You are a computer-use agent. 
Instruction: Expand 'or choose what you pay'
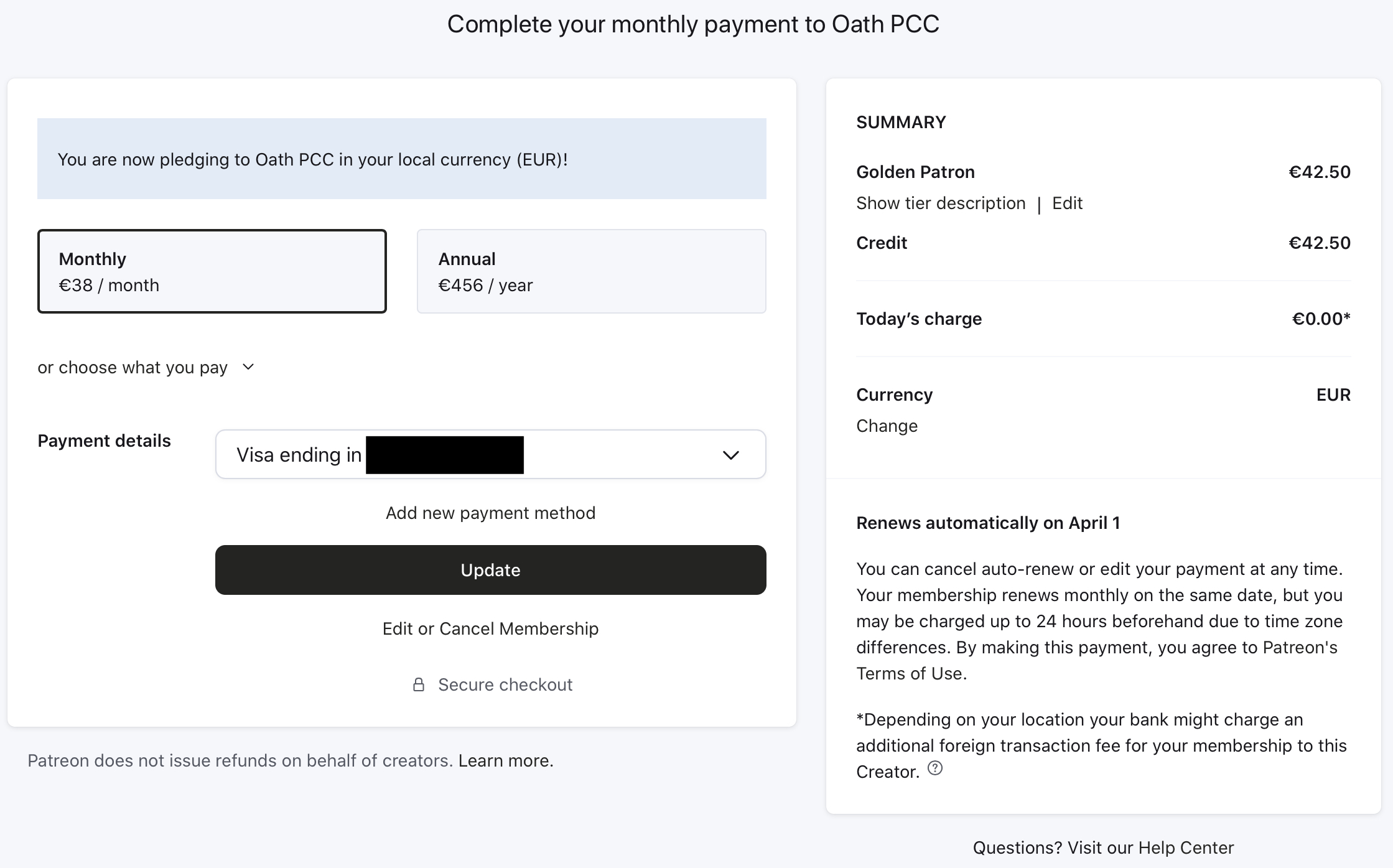[146, 368]
